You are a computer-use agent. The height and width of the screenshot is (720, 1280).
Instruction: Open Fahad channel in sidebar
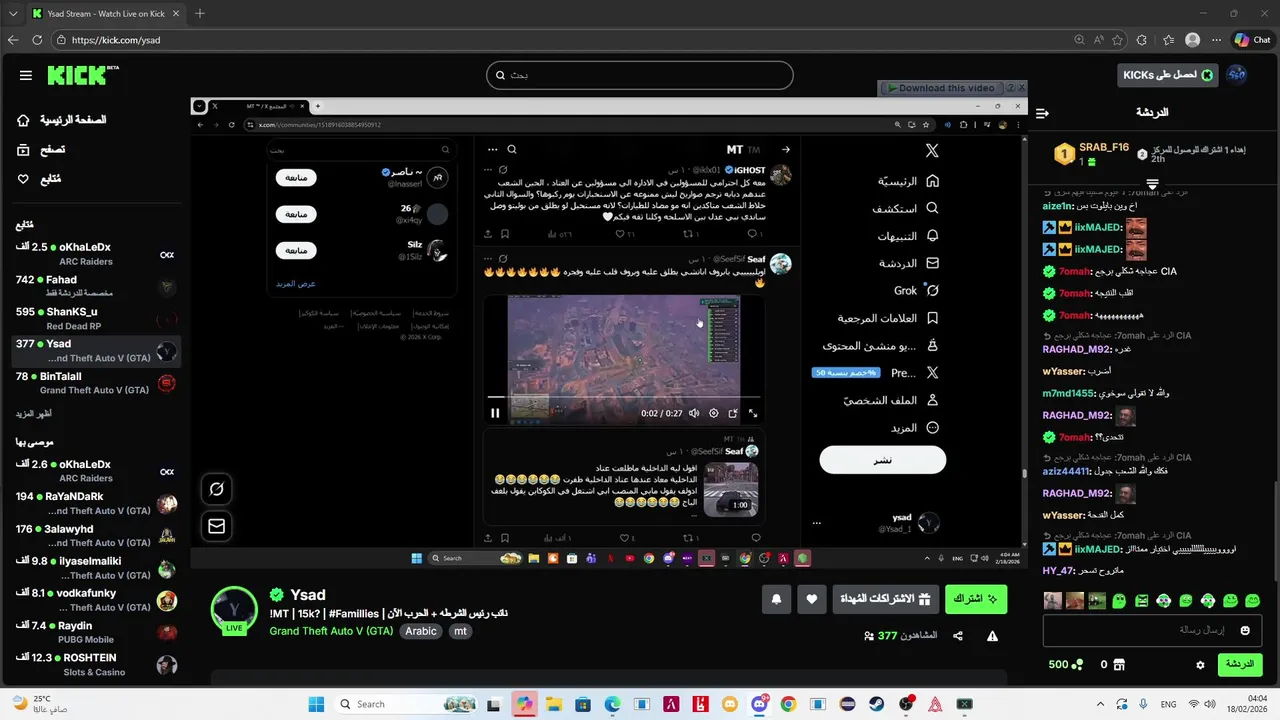96,286
